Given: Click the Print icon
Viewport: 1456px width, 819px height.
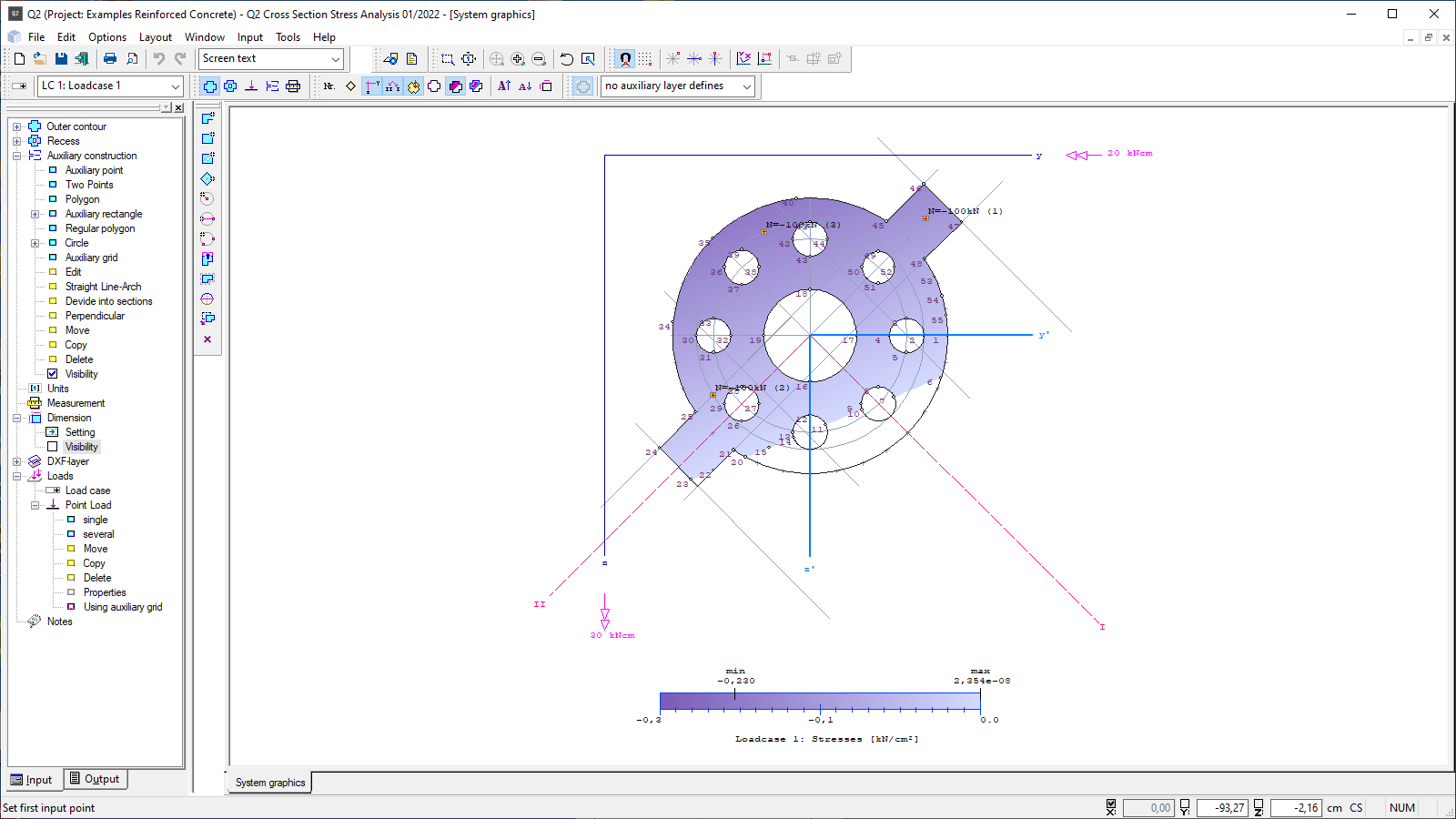Looking at the screenshot, I should point(110,58).
